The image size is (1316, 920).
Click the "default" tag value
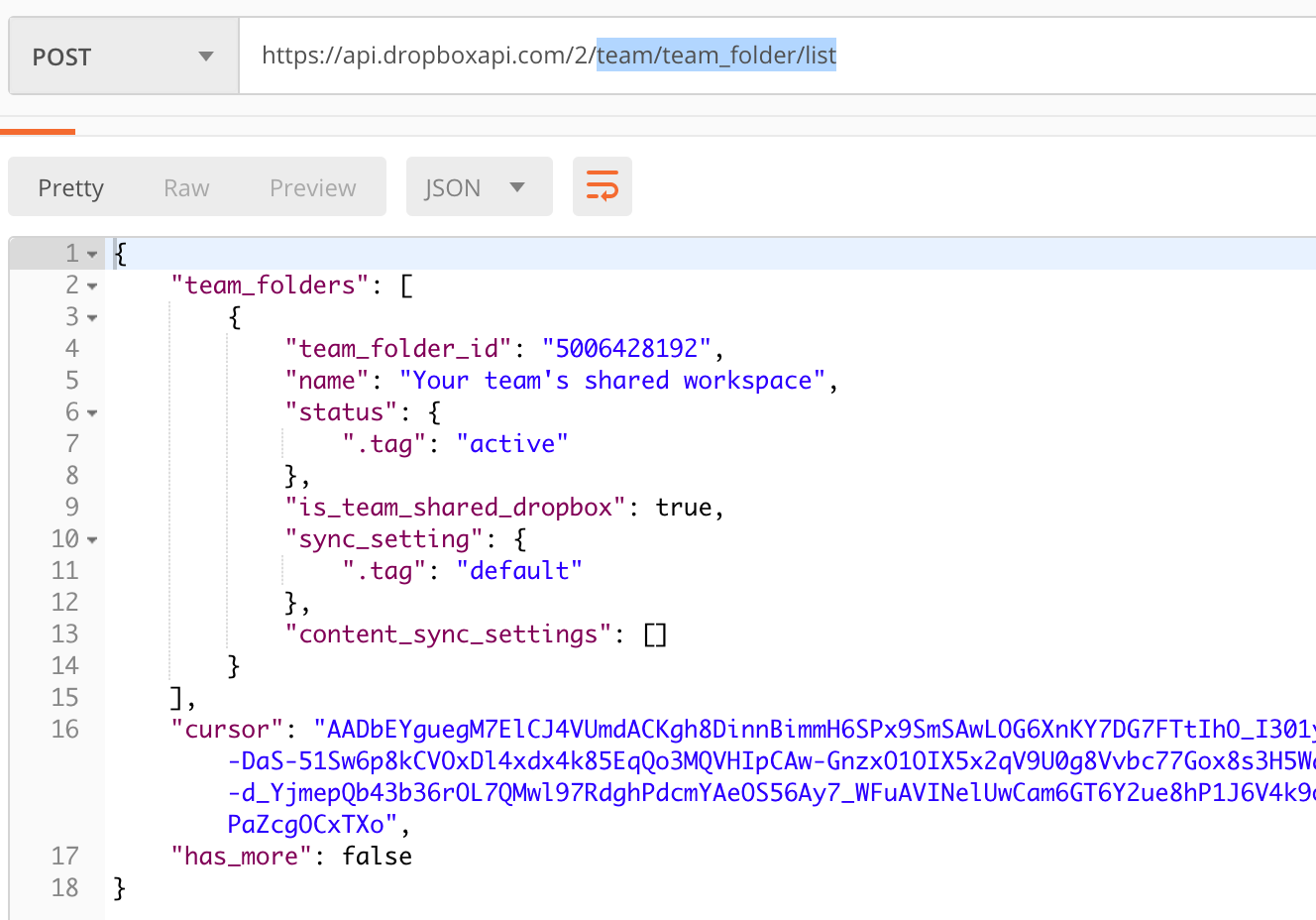point(519,571)
